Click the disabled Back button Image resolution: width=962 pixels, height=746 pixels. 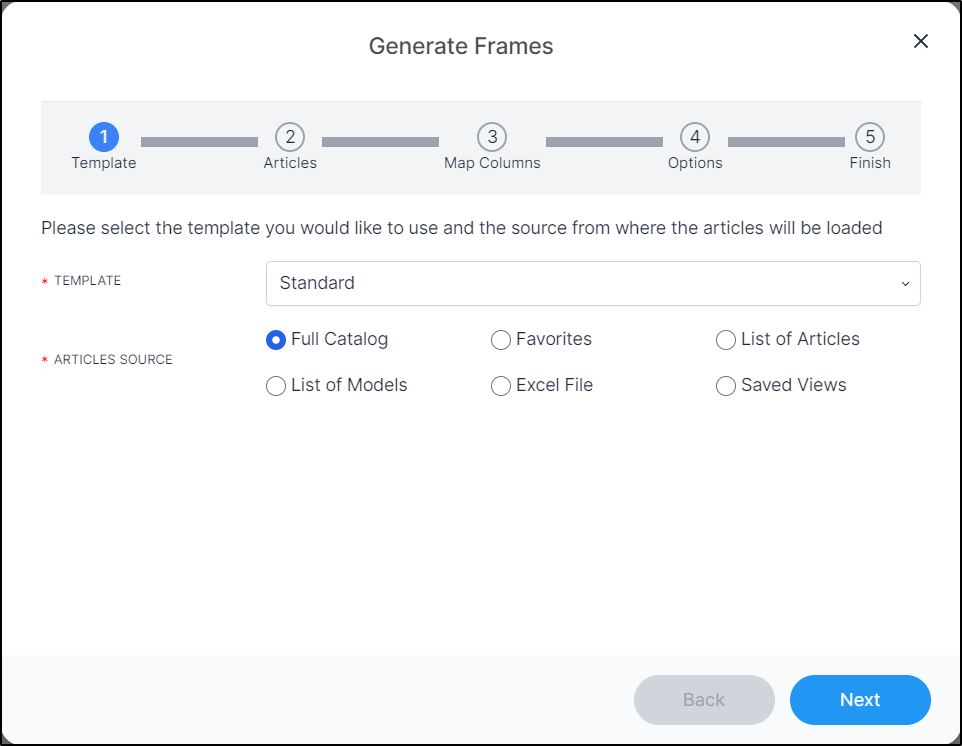(x=704, y=700)
